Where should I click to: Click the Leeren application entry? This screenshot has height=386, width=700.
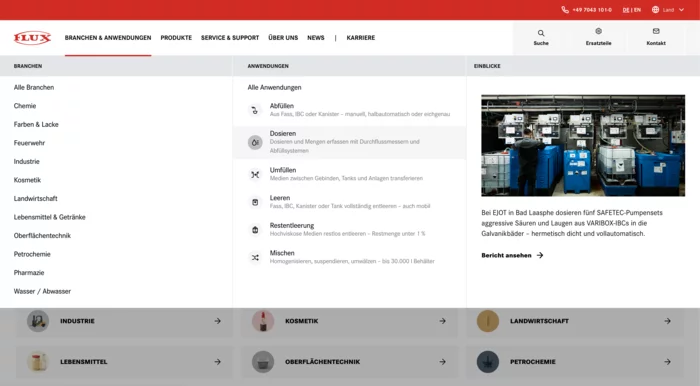tap(349, 202)
